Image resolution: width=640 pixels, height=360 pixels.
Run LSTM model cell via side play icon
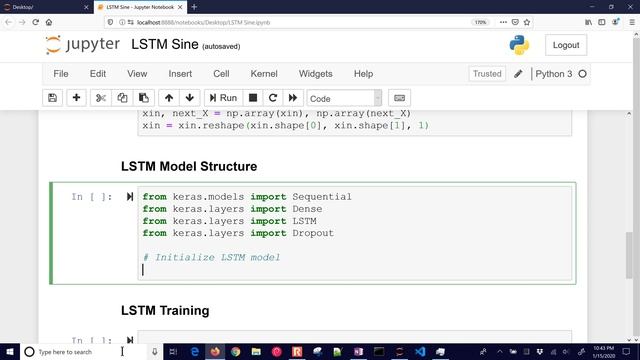click(130, 197)
